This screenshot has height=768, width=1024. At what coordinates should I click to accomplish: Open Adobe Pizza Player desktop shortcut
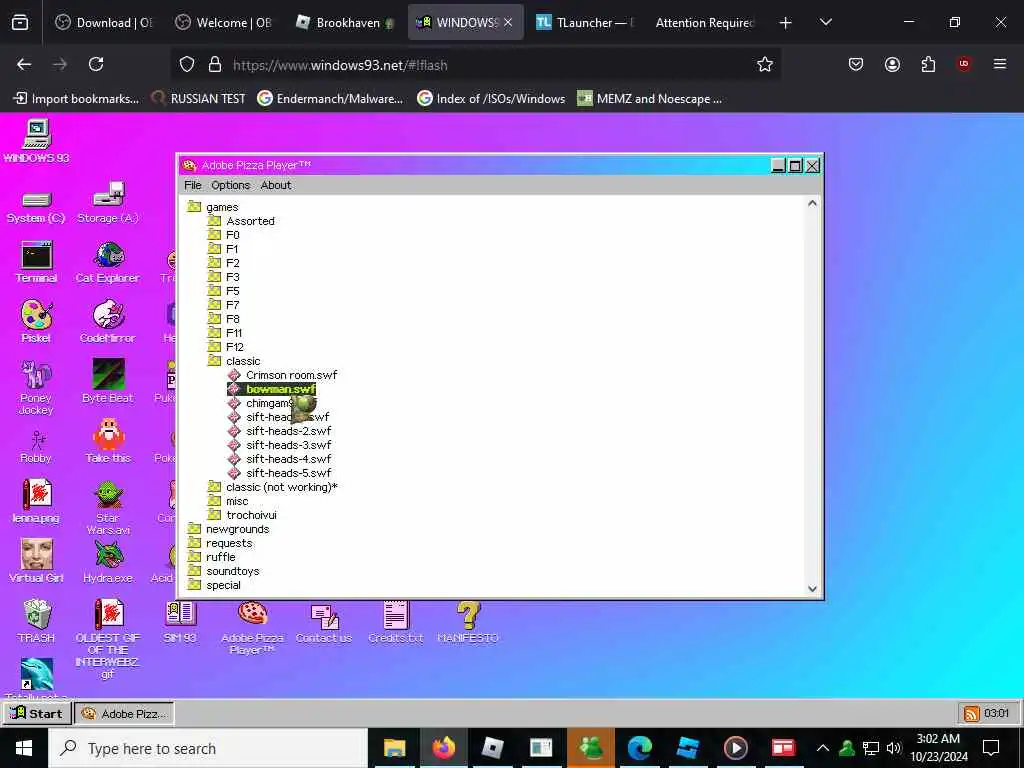tap(252, 628)
